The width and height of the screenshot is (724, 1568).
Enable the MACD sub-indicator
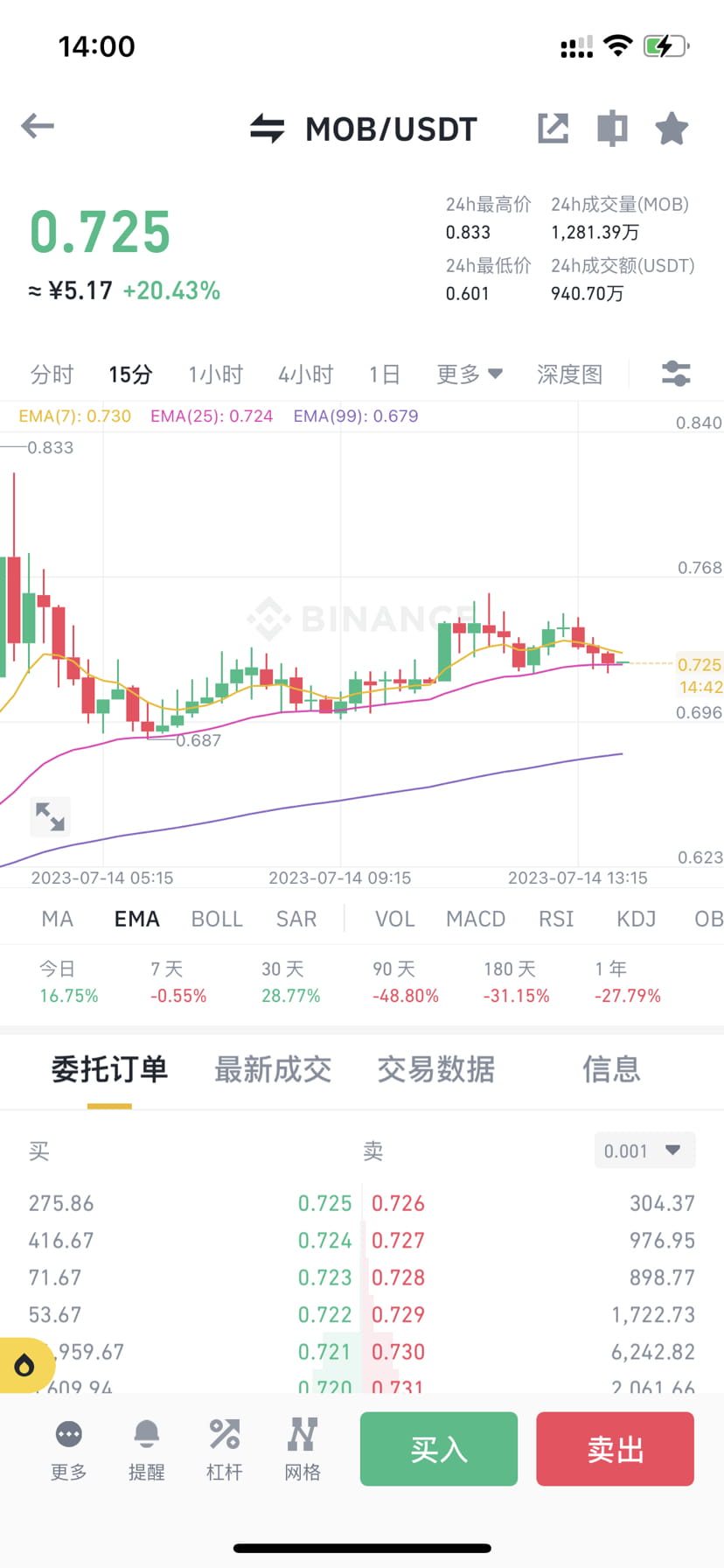click(x=476, y=919)
